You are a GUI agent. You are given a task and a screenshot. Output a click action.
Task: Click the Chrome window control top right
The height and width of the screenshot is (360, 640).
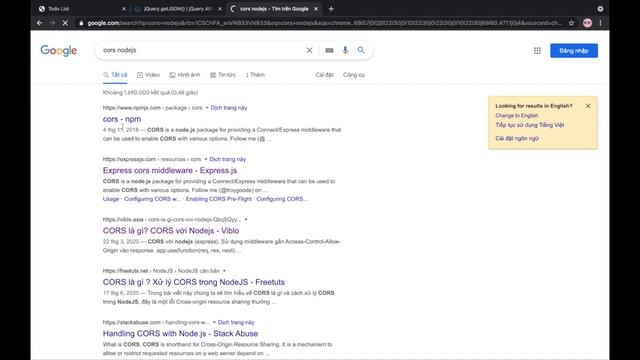pyautogui.click(x=600, y=9)
